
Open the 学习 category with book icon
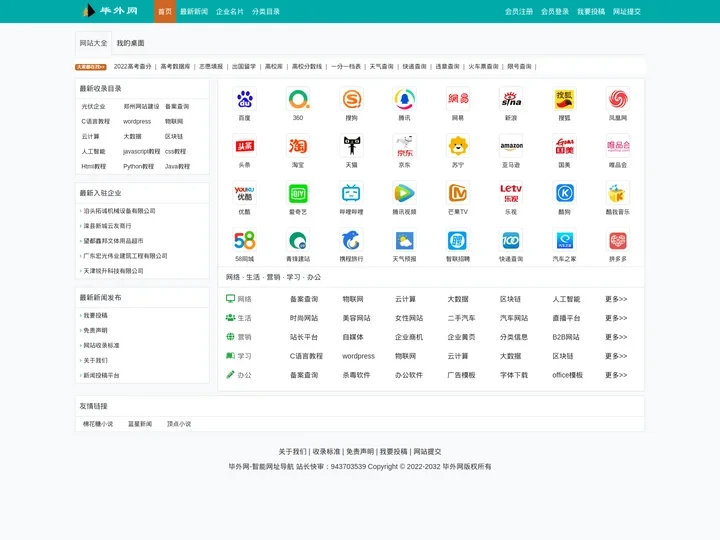pyautogui.click(x=239, y=356)
